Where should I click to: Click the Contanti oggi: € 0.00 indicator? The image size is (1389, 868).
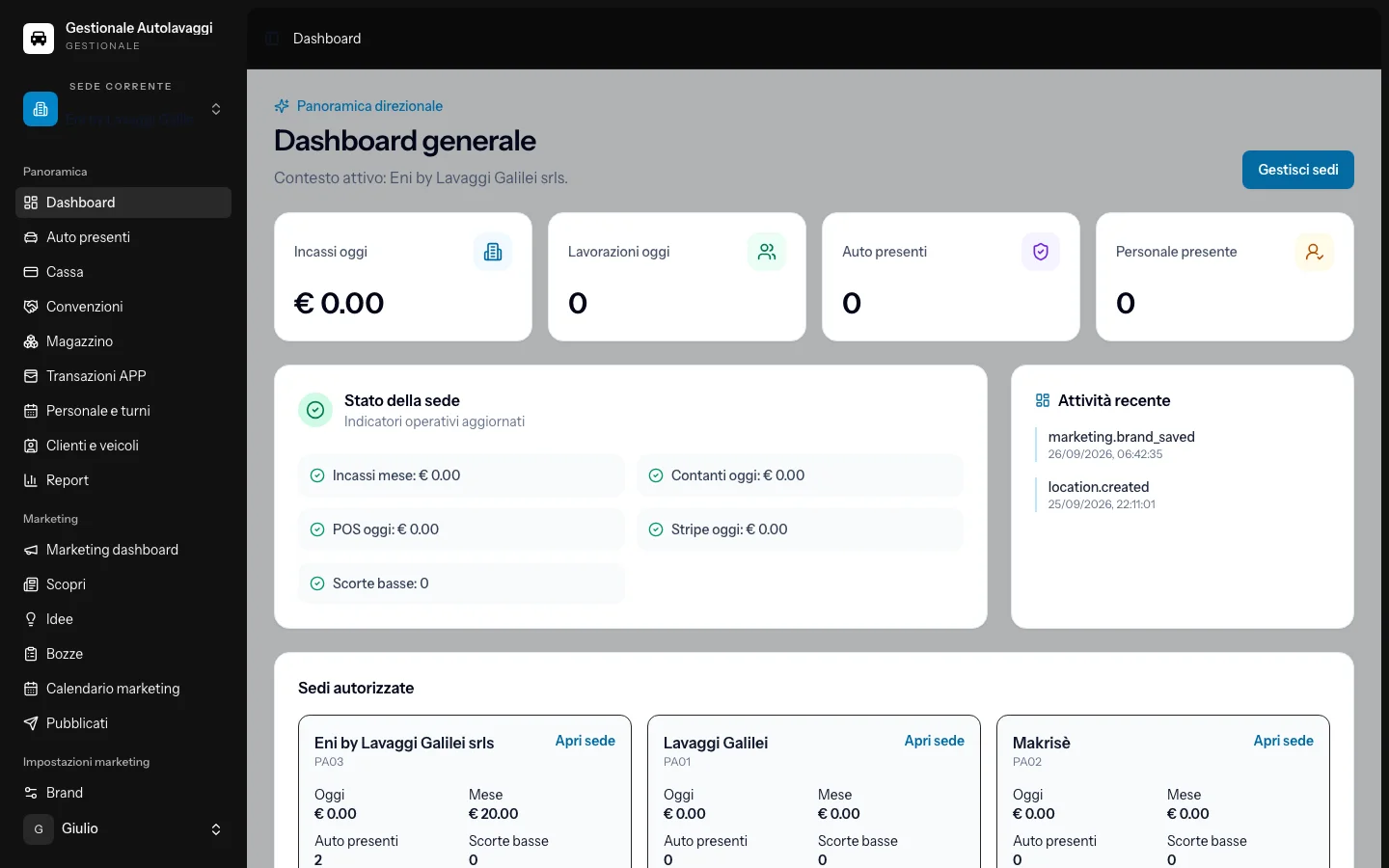(800, 475)
